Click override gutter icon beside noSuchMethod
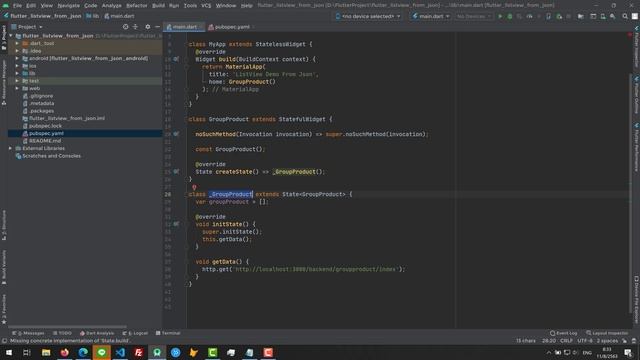The image size is (640, 360). [176, 134]
